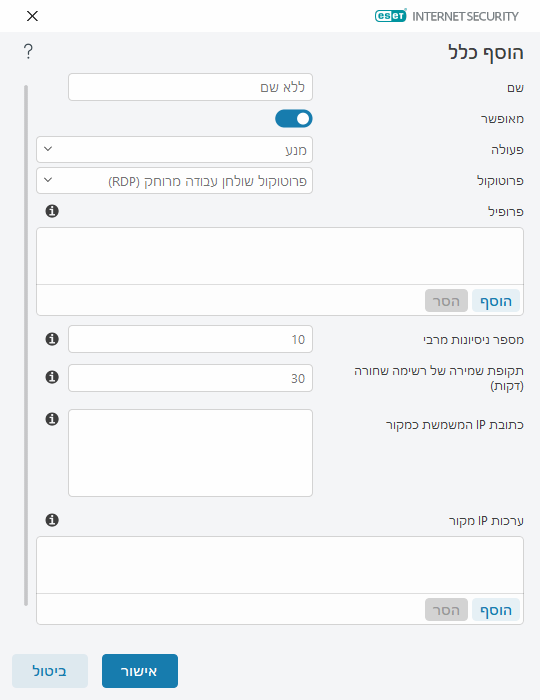Close the Add Rule dialog with X
Screen dimensions: 540x700
coord(32,16)
